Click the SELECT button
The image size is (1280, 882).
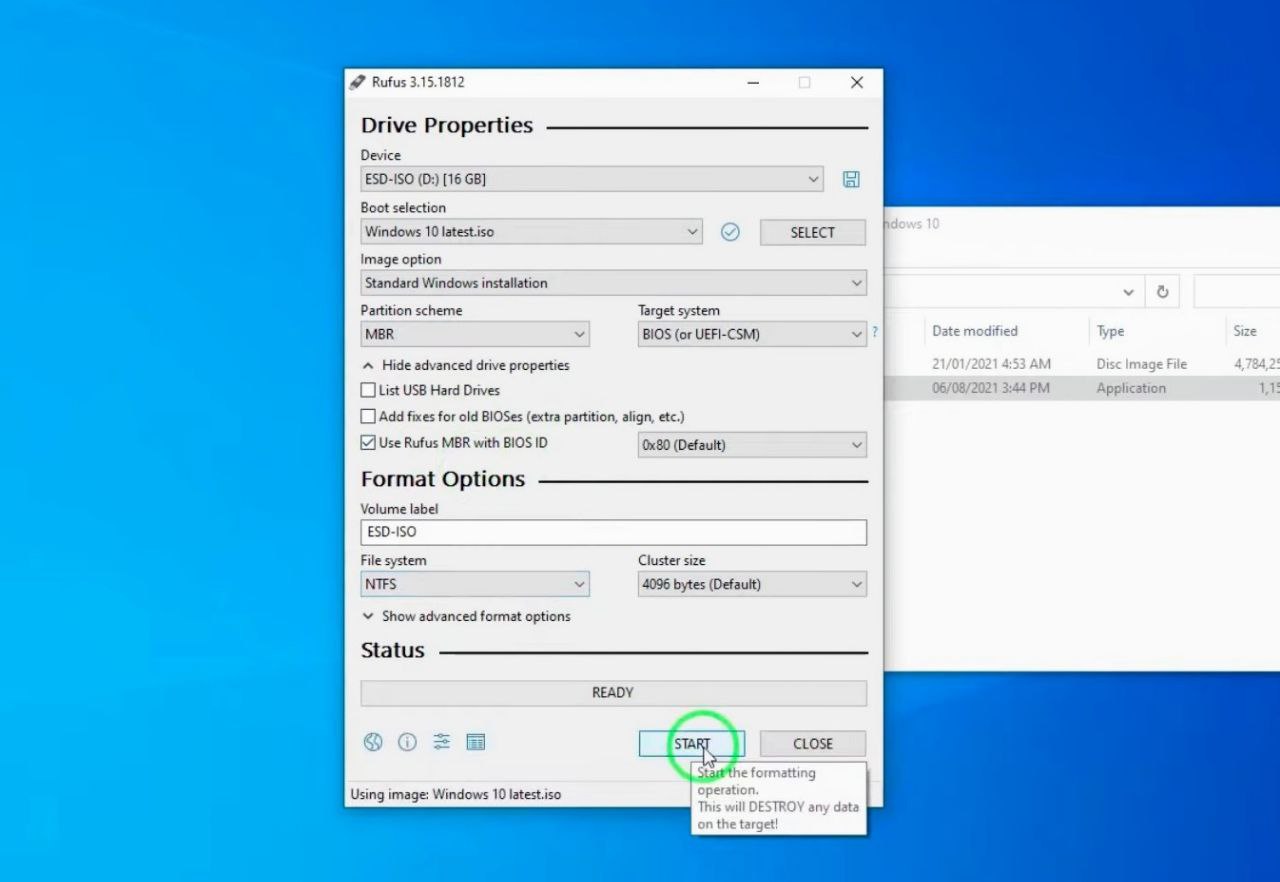812,232
